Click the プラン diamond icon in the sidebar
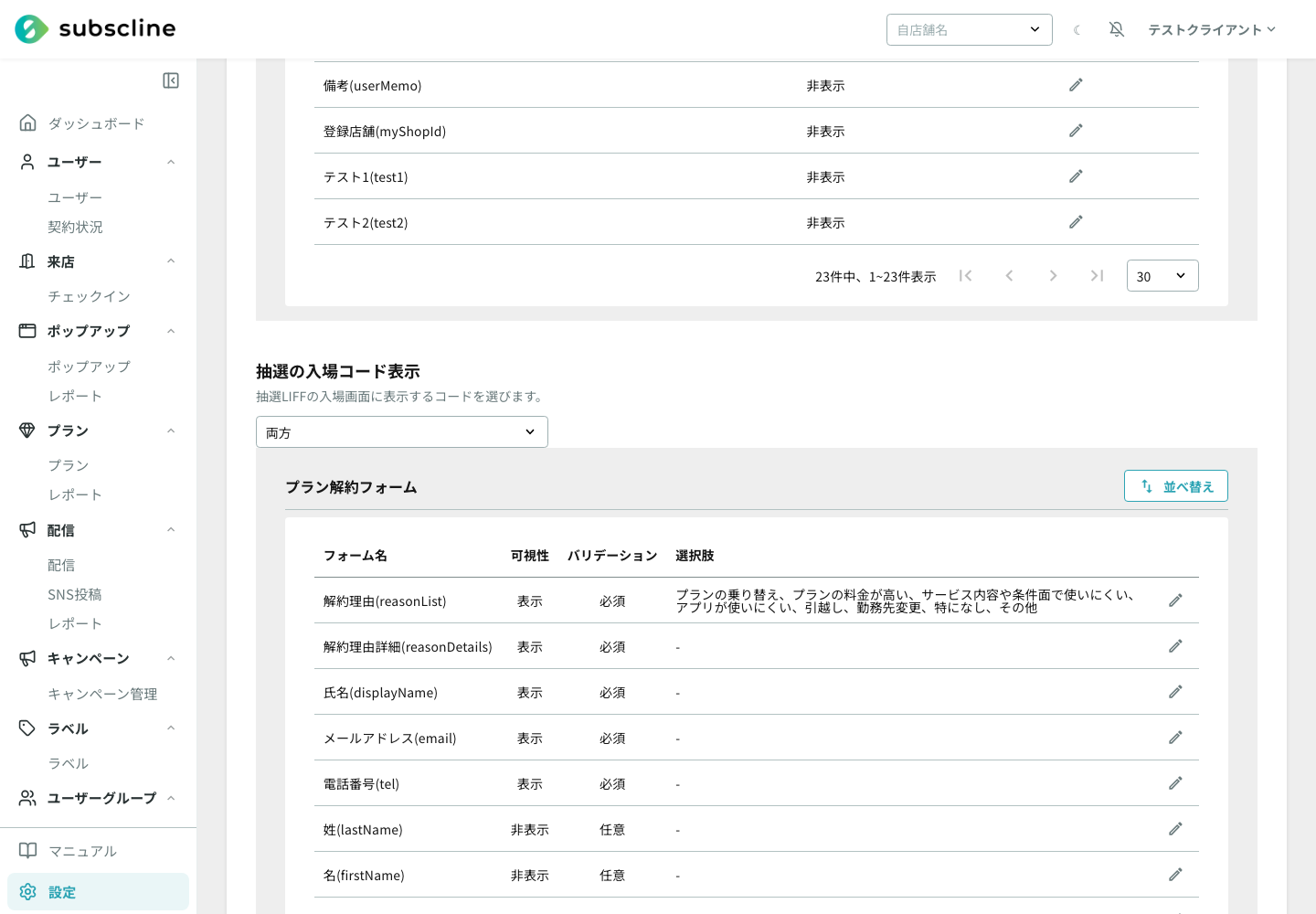 tap(27, 430)
